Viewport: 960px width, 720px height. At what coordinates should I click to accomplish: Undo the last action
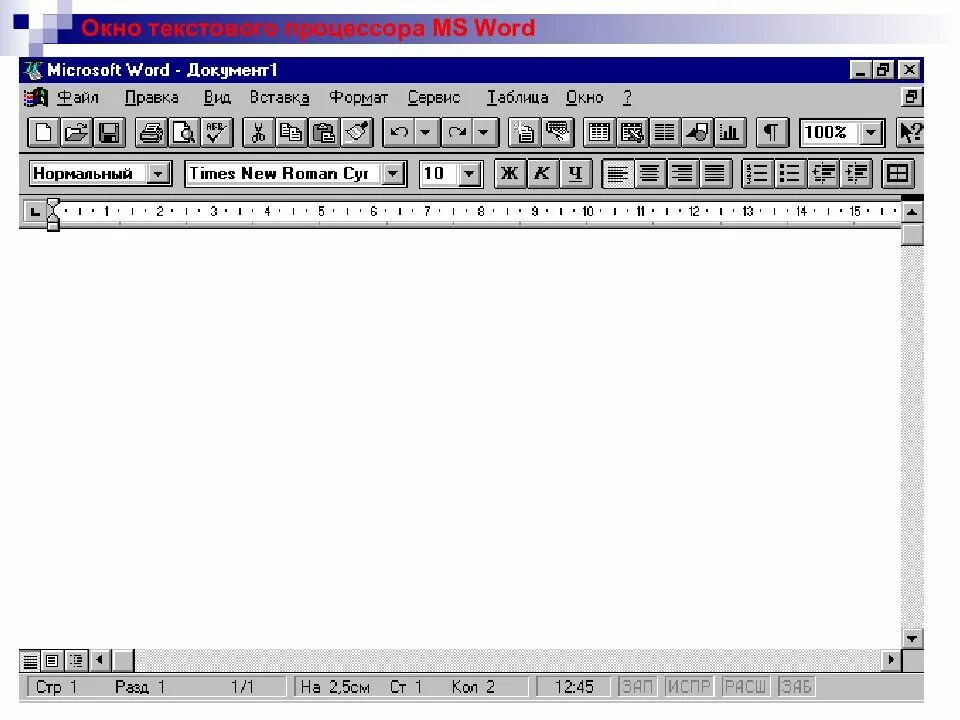399,132
